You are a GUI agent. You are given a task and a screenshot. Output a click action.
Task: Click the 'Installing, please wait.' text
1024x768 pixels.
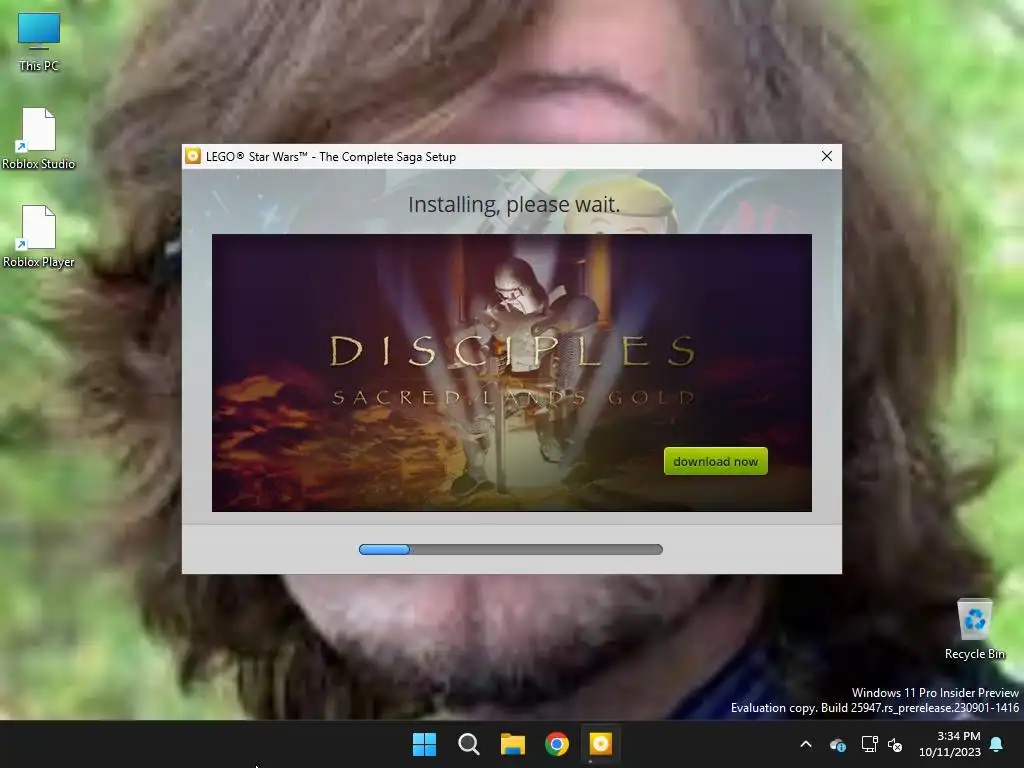pyautogui.click(x=514, y=204)
